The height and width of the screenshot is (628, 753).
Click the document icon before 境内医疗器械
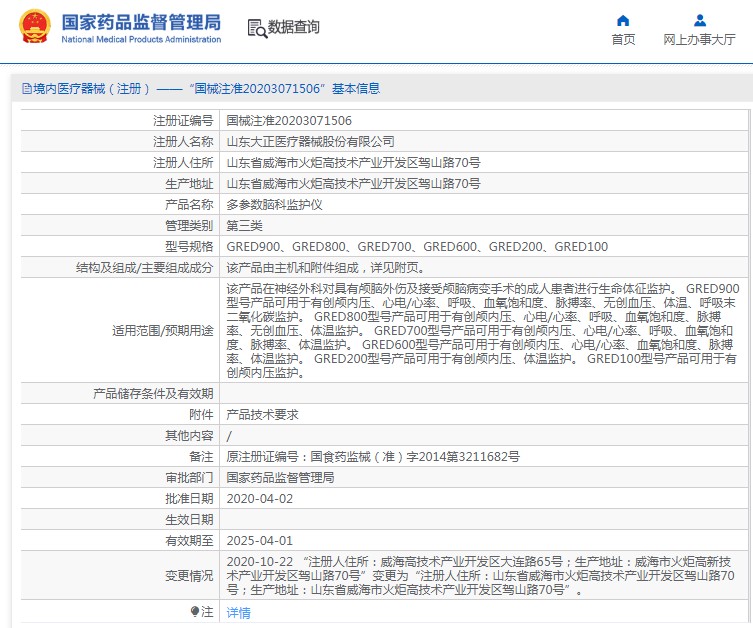(27, 88)
